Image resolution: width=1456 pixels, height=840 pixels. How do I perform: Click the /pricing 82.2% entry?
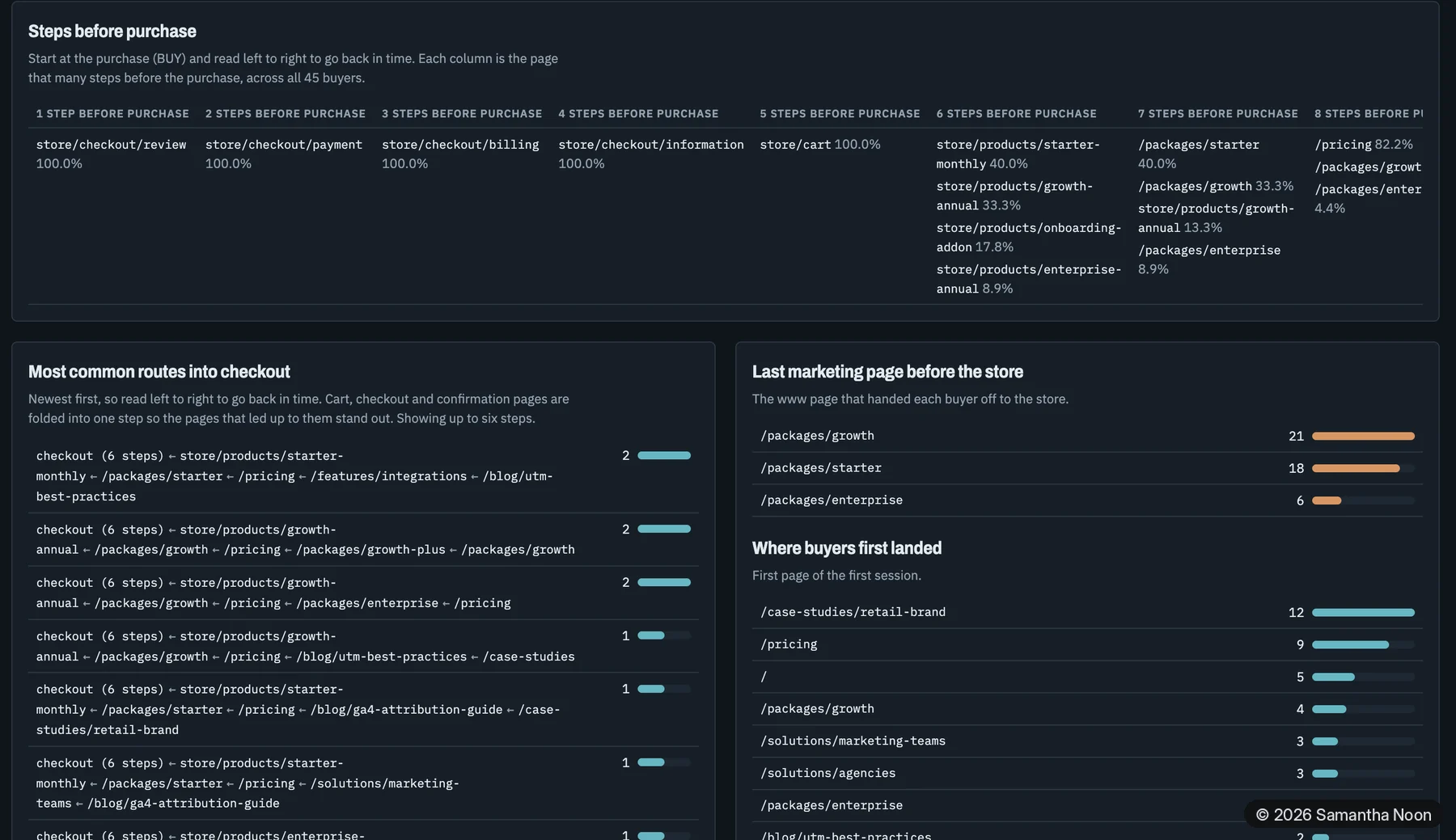[1364, 145]
